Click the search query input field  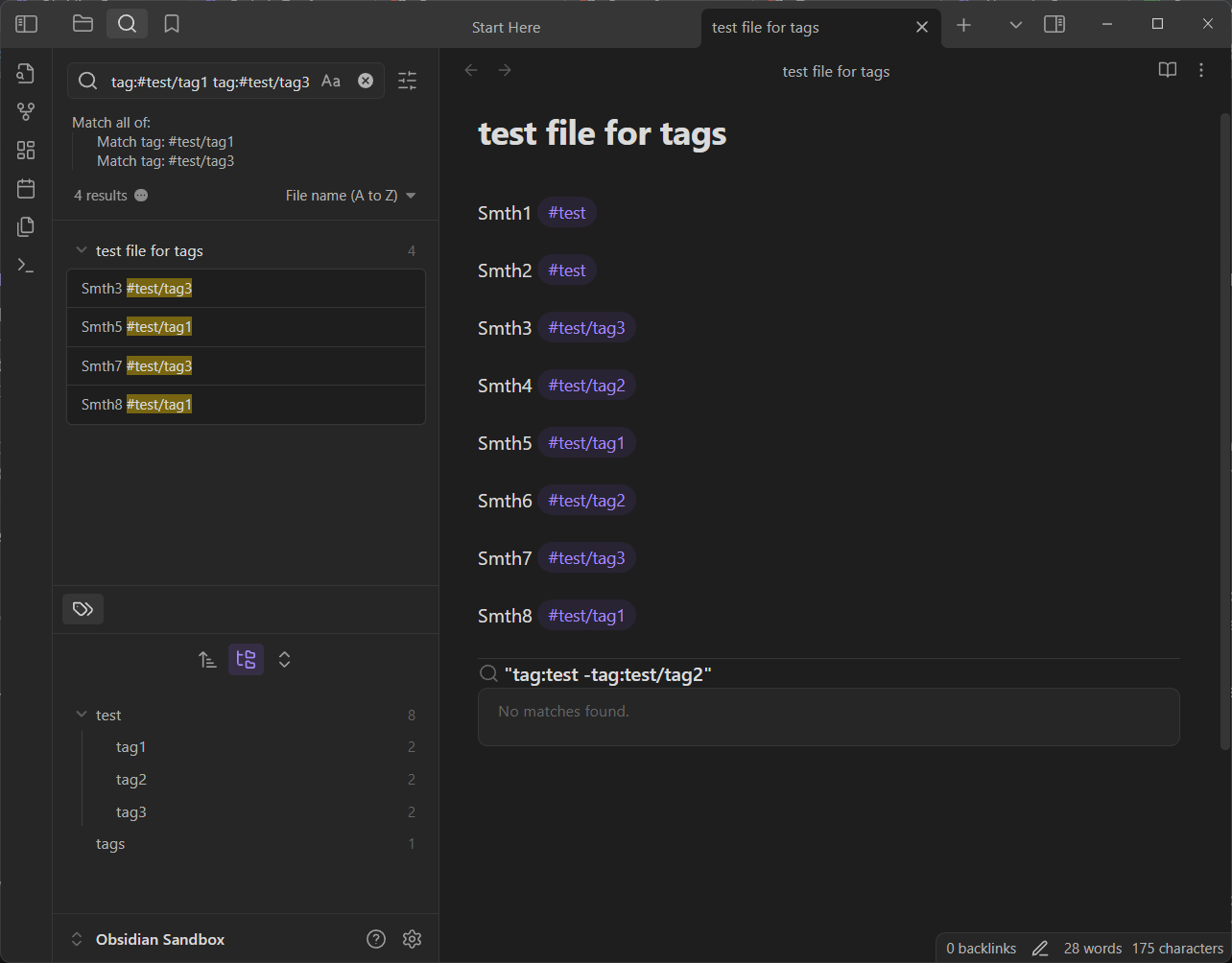tap(210, 82)
